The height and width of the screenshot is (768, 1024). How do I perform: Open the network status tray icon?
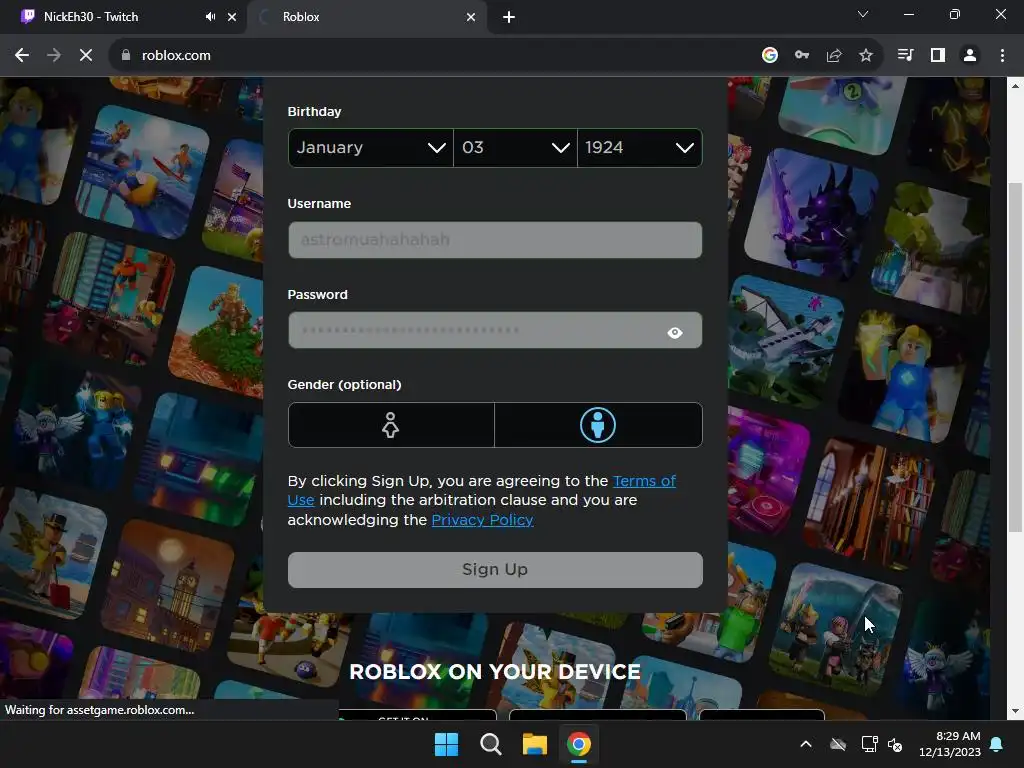click(869, 744)
